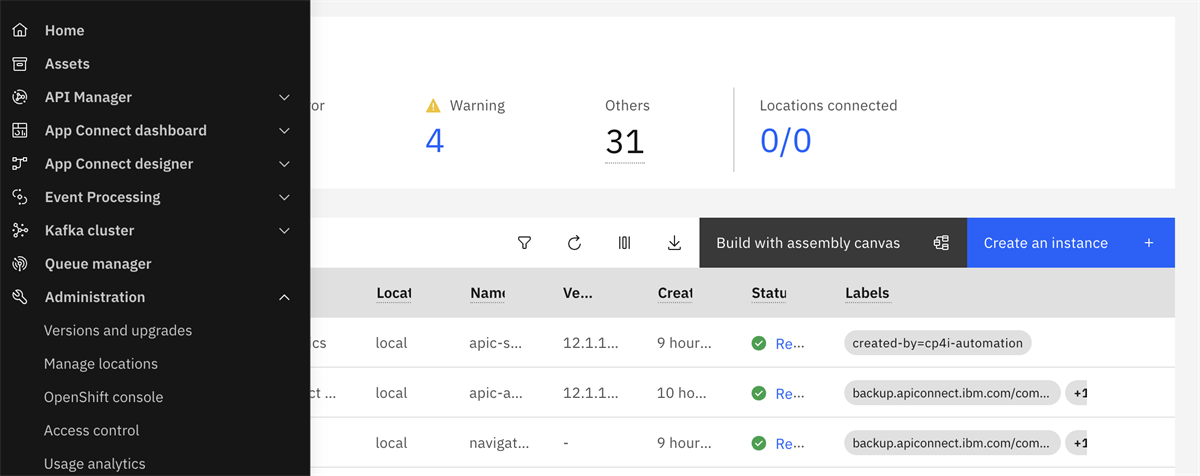Click the navigat... name cell
This screenshot has width=1200, height=476.
coord(498,443)
